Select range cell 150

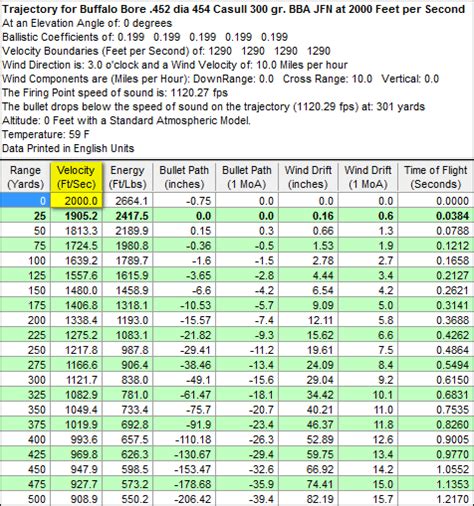click(x=25, y=290)
